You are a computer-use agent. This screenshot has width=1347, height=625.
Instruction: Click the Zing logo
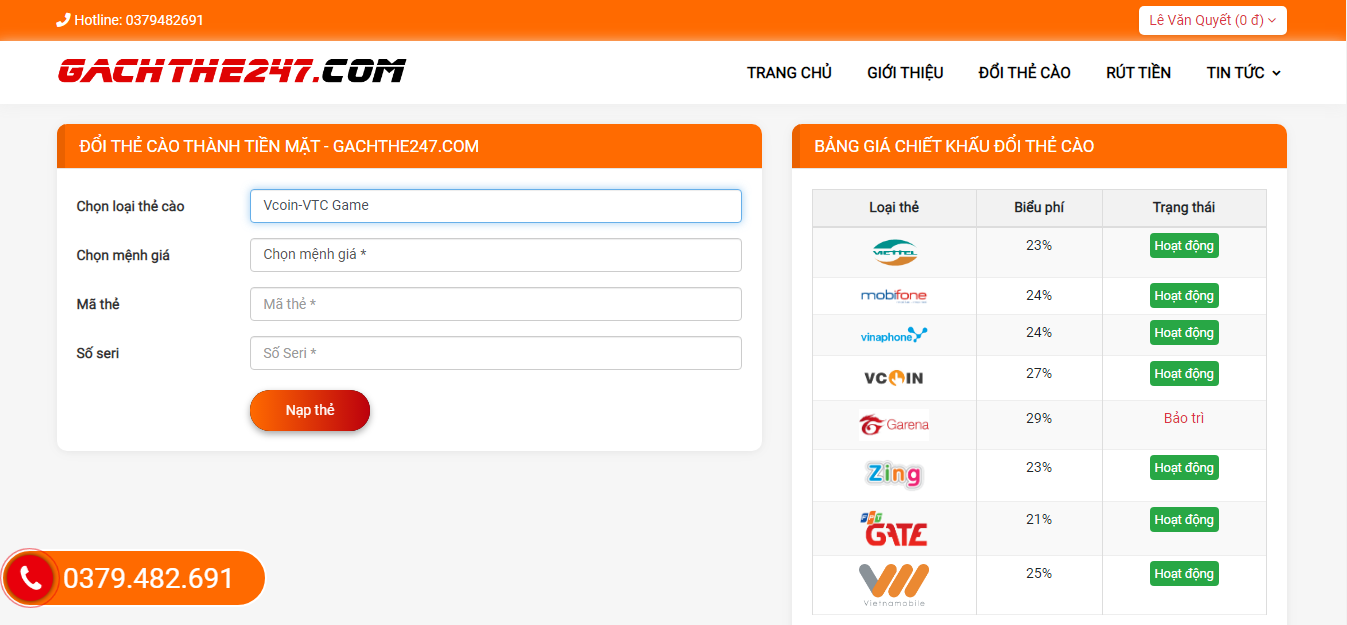[894, 474]
